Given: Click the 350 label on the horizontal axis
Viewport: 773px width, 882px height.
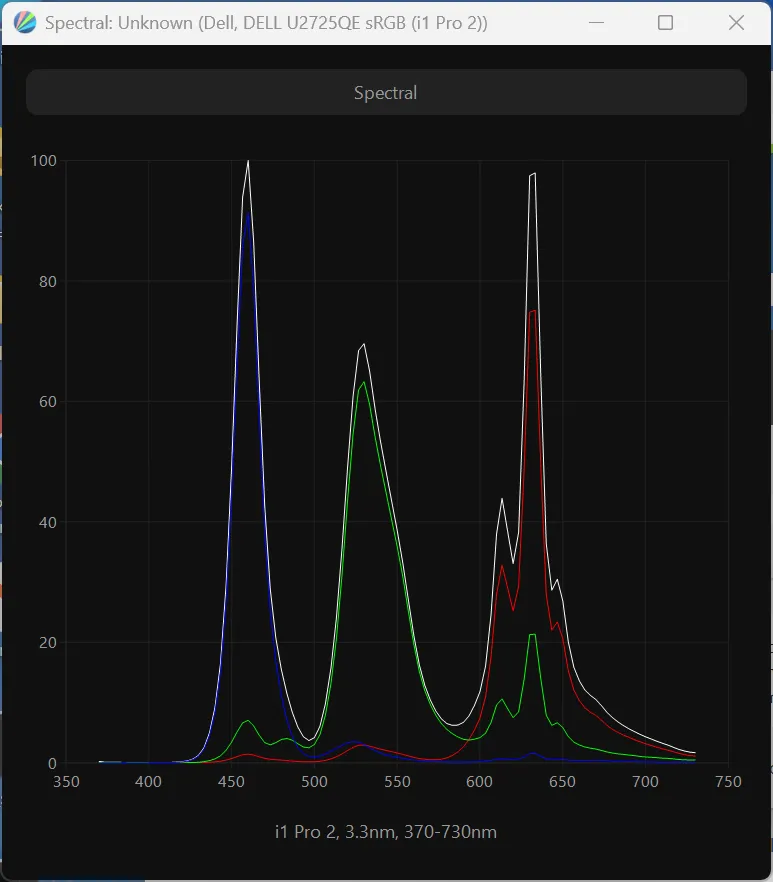Looking at the screenshot, I should click(x=66, y=782).
